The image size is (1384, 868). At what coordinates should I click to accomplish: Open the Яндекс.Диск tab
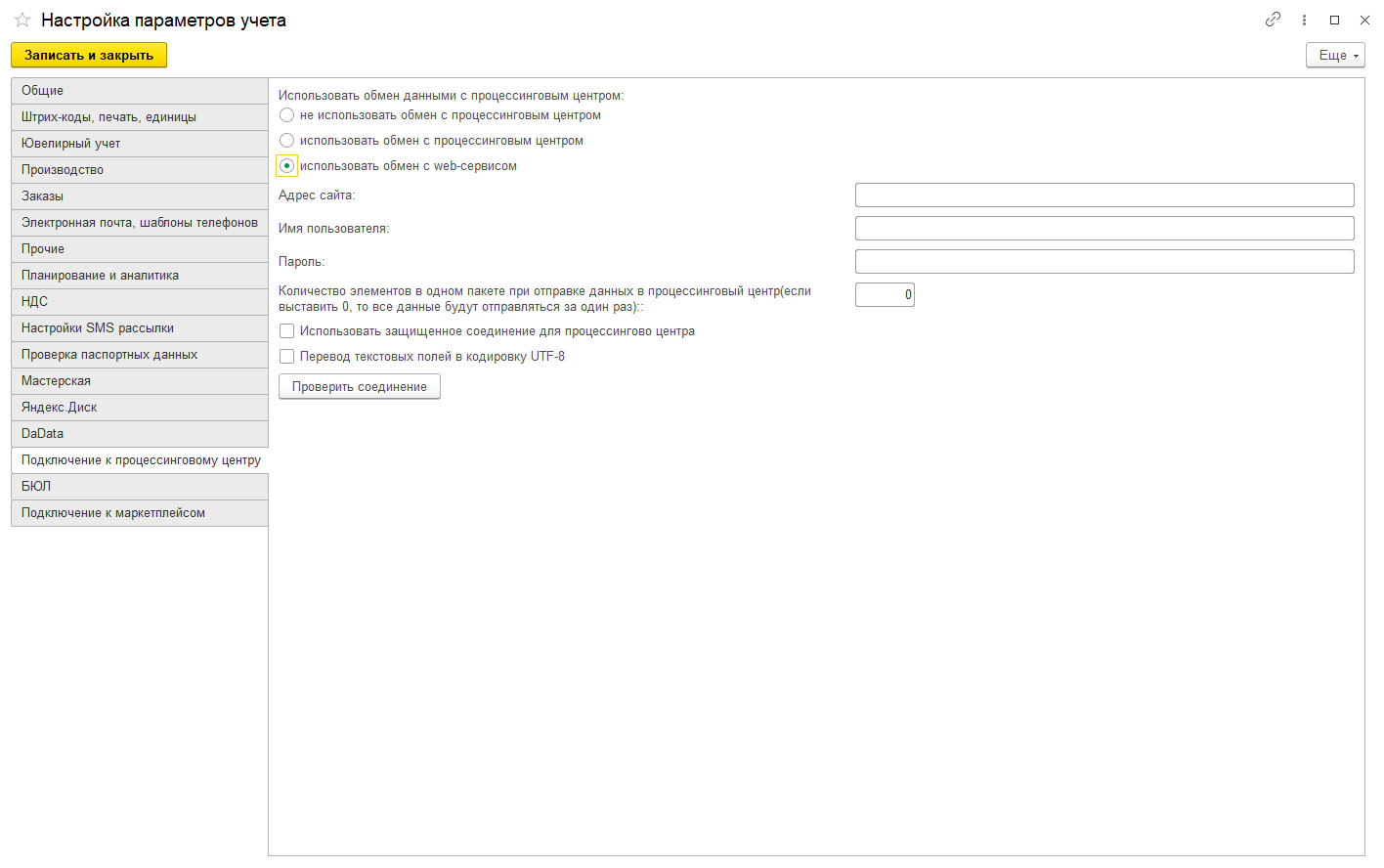(x=140, y=408)
